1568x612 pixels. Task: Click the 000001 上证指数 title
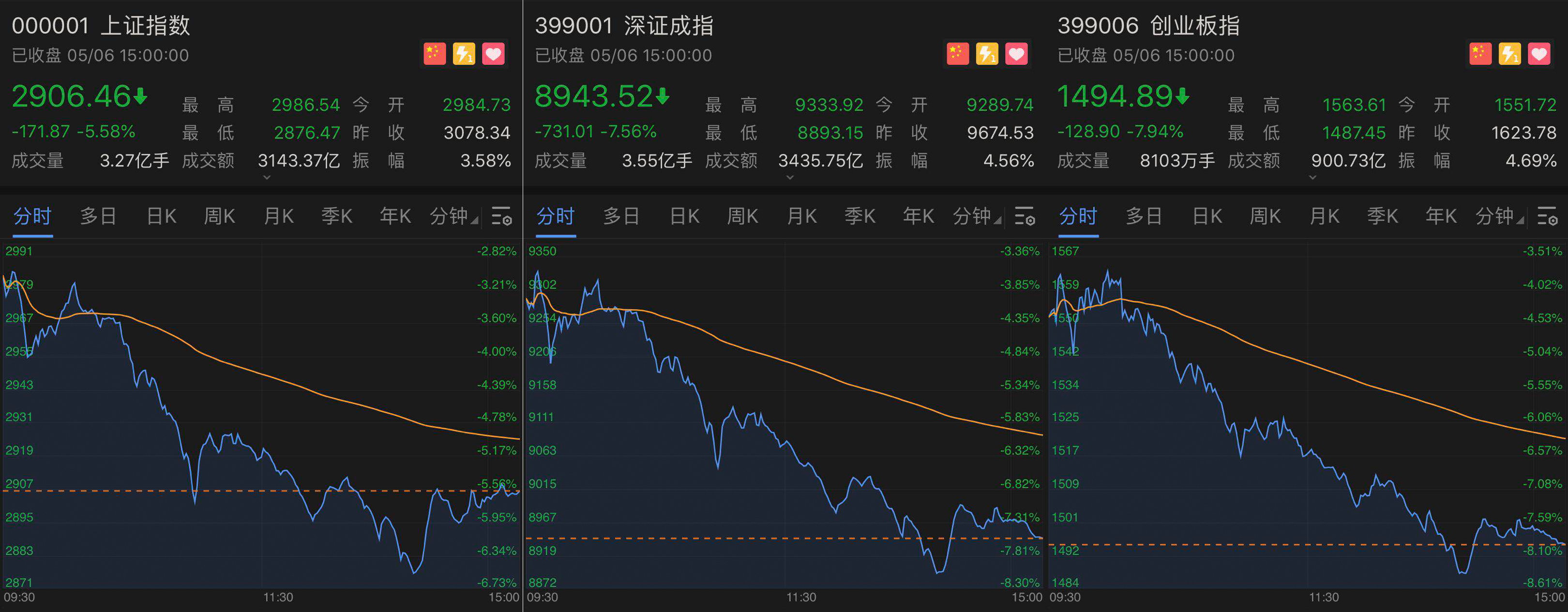pos(101,26)
